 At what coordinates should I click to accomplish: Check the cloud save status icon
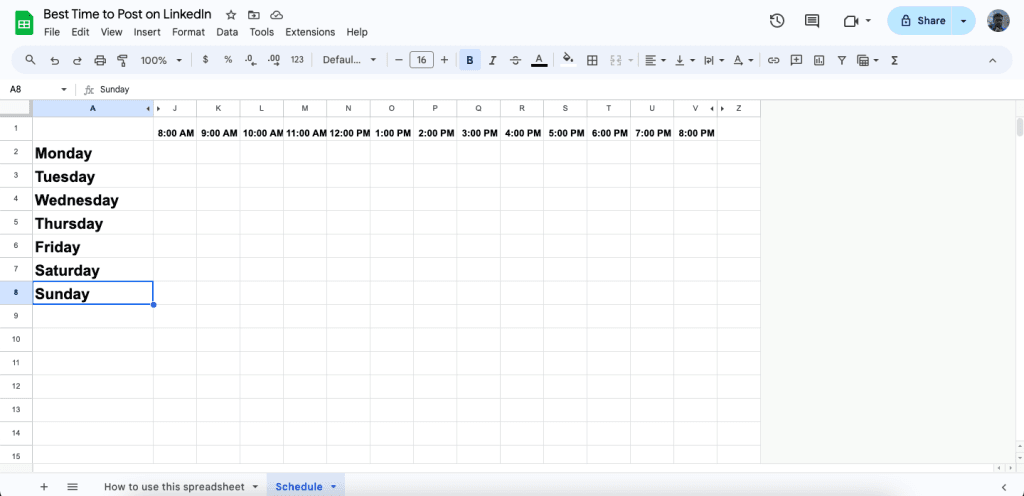[x=276, y=15]
